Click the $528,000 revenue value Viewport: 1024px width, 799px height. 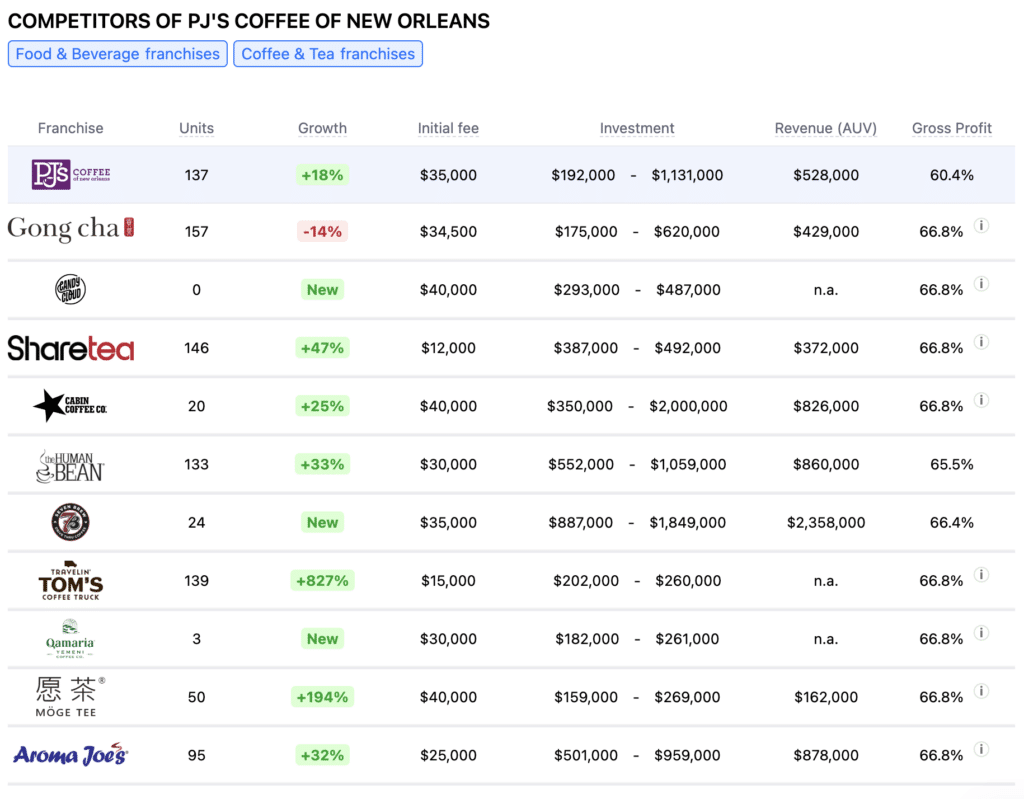(825, 175)
